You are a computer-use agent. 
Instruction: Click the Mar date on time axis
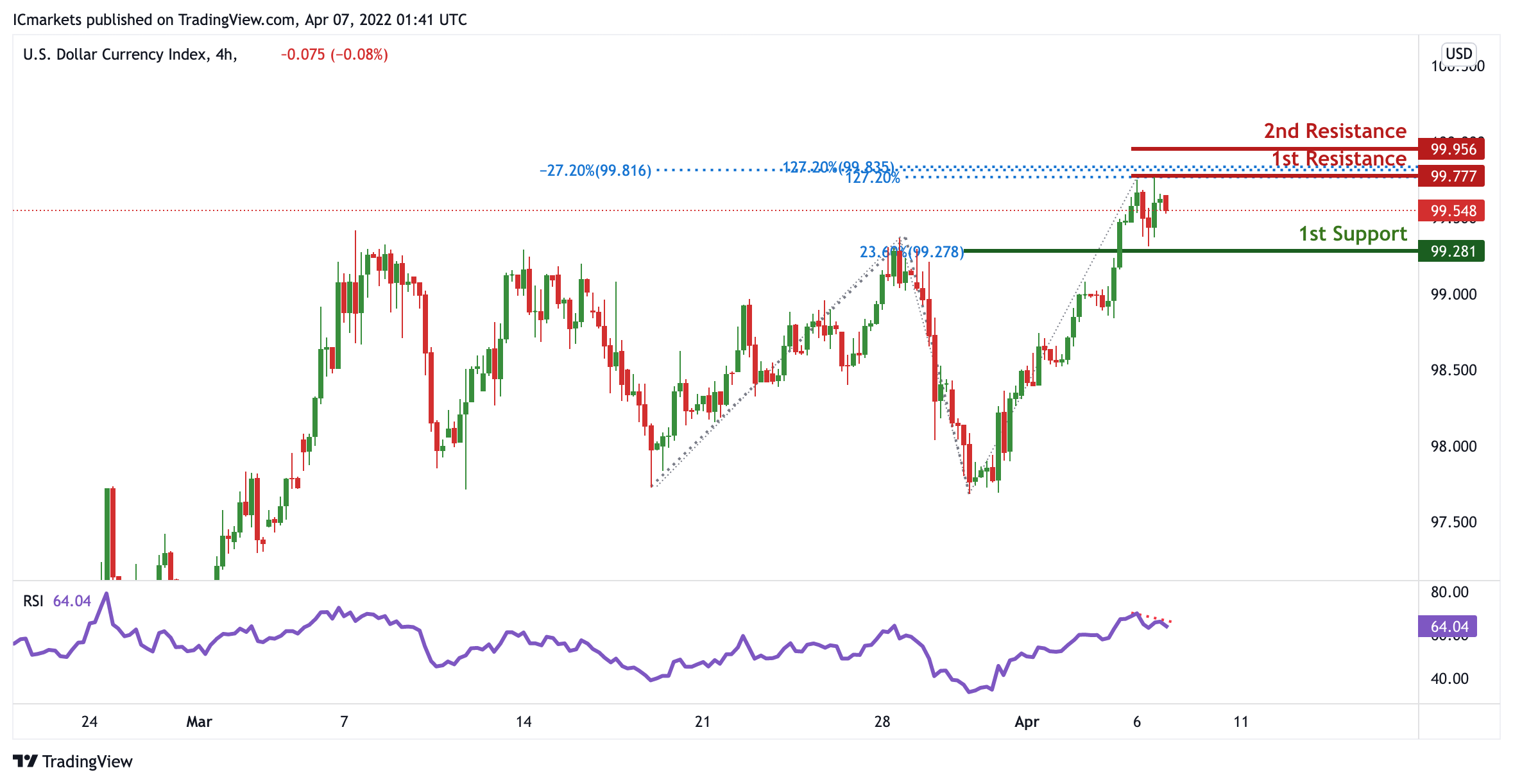pos(199,722)
